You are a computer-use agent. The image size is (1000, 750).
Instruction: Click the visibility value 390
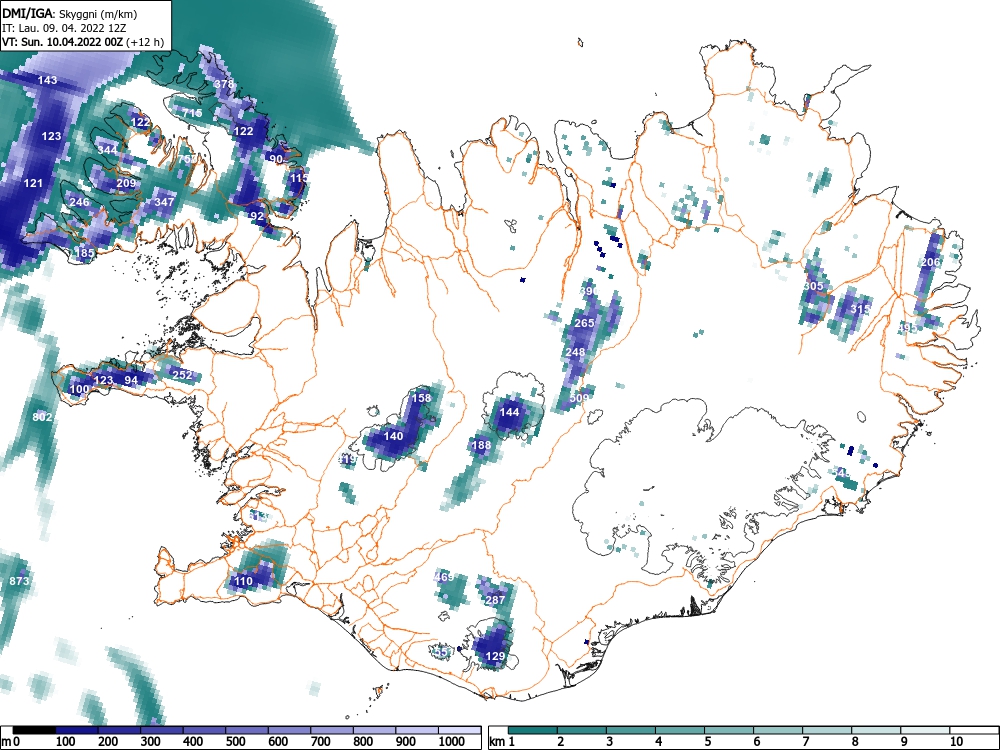pos(589,291)
